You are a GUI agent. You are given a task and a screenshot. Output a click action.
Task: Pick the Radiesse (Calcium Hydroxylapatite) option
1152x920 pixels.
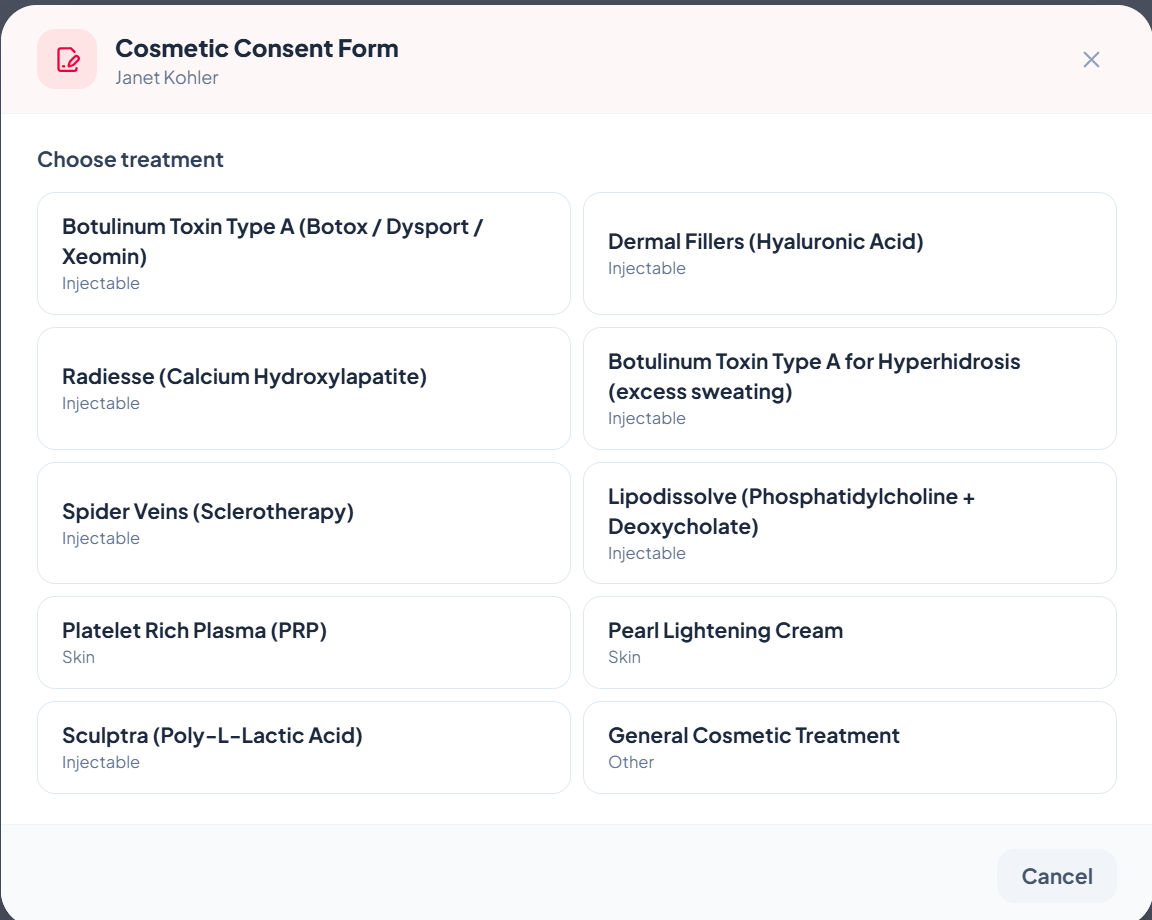(303, 388)
